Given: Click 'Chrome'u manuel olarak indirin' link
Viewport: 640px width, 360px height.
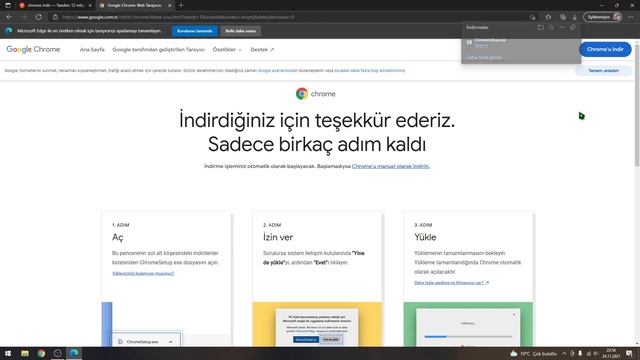Looking at the screenshot, I should pos(391,166).
